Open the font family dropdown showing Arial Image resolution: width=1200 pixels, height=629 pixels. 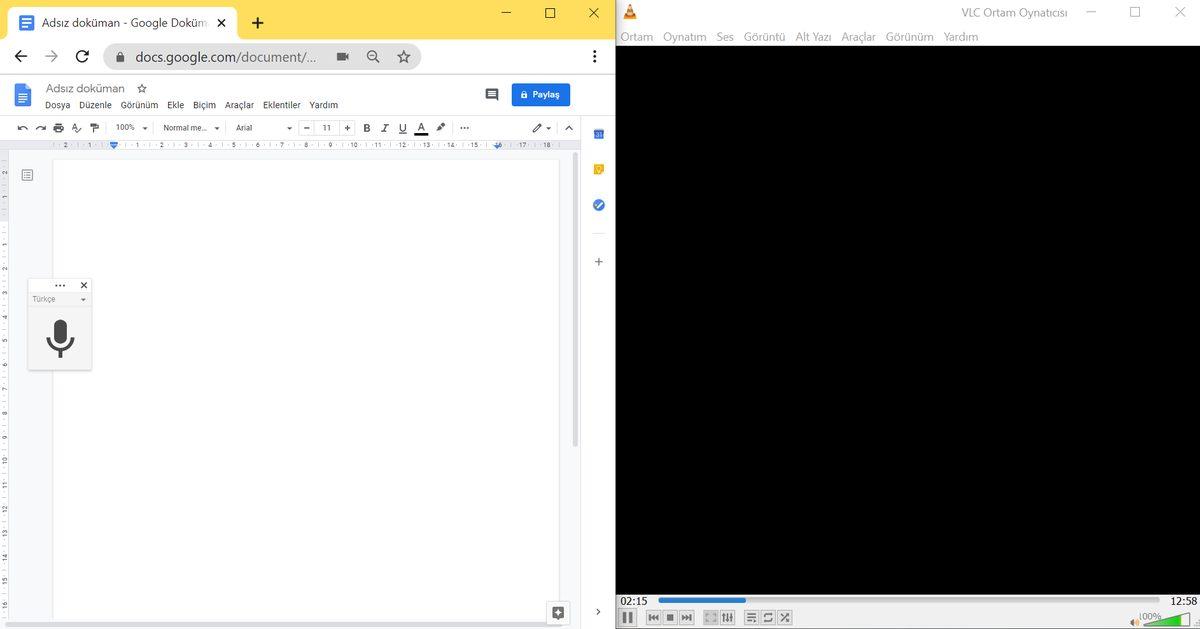click(262, 128)
